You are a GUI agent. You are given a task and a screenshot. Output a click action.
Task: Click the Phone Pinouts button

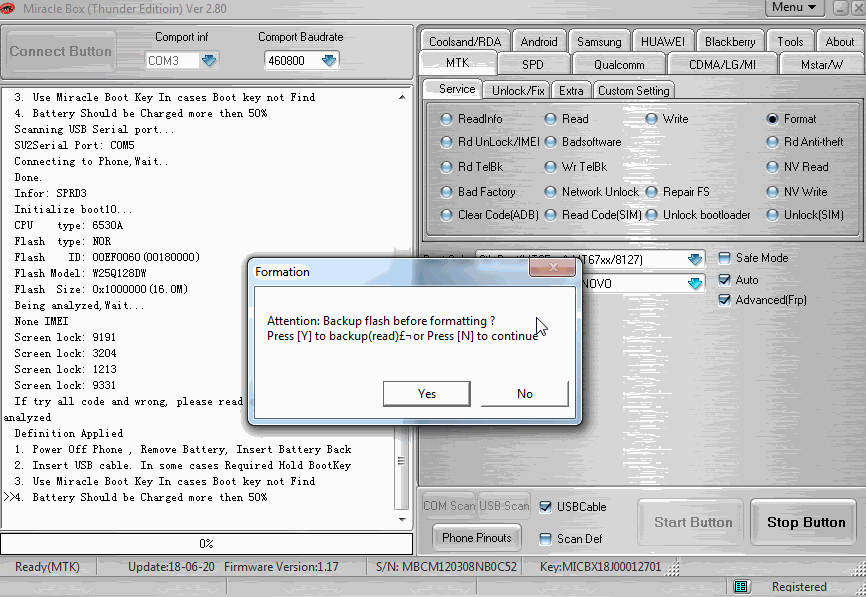pyautogui.click(x=477, y=538)
